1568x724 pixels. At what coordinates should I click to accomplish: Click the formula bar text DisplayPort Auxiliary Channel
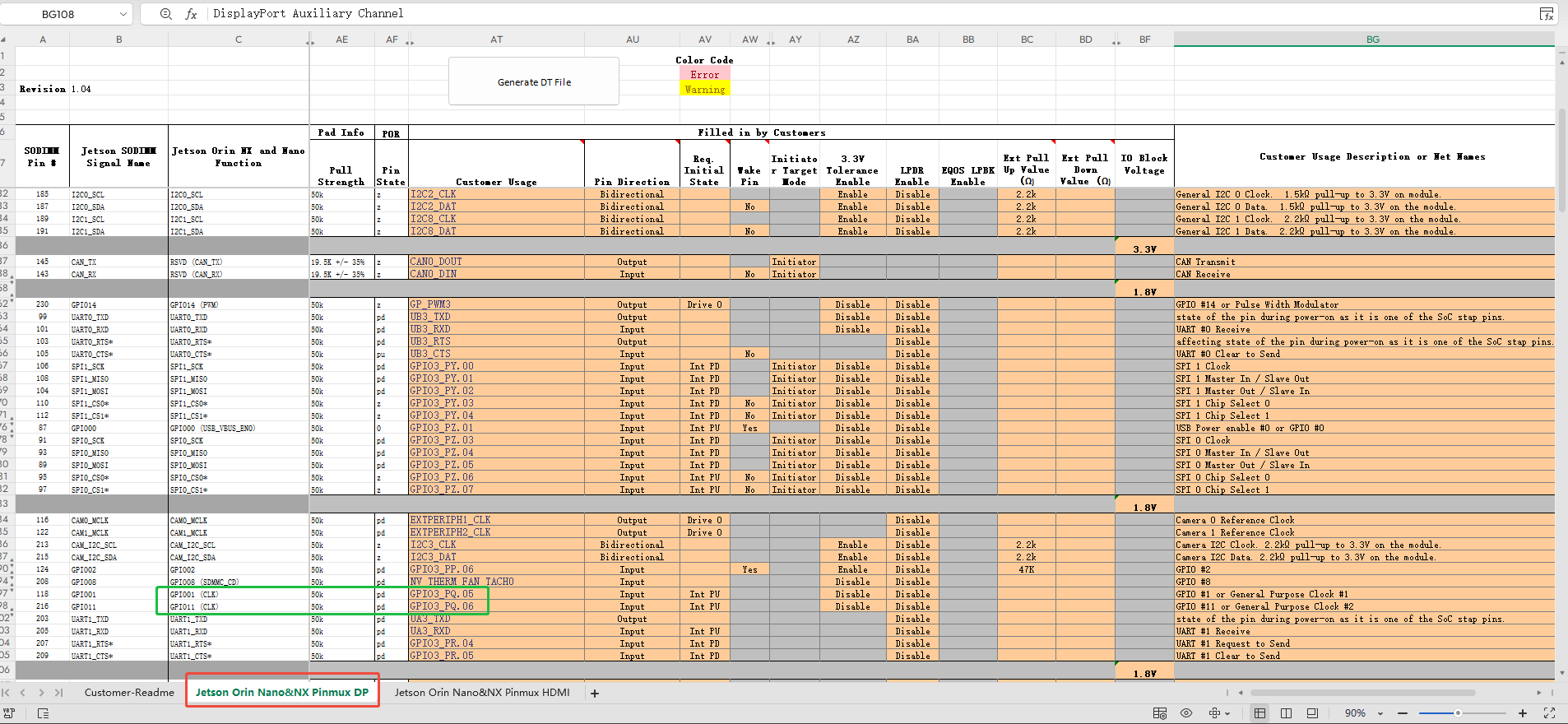click(x=308, y=13)
